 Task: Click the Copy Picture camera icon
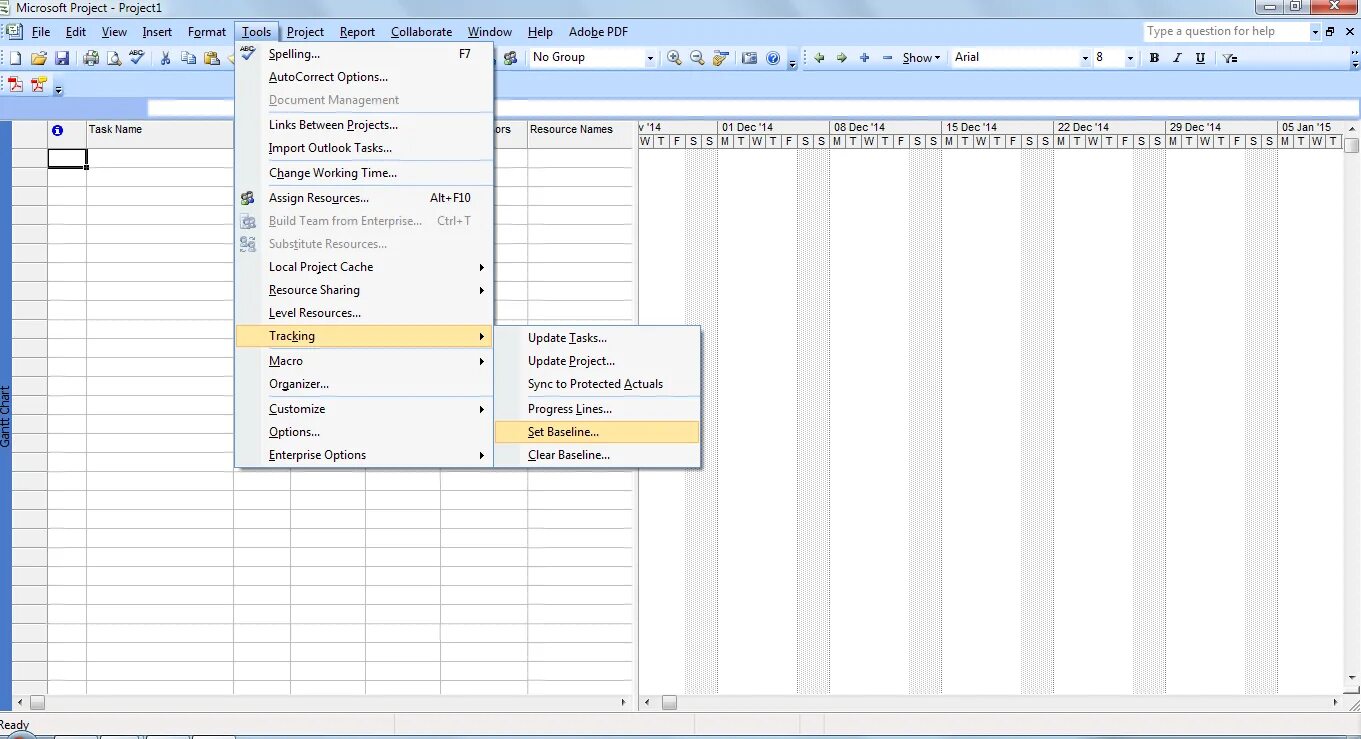750,58
